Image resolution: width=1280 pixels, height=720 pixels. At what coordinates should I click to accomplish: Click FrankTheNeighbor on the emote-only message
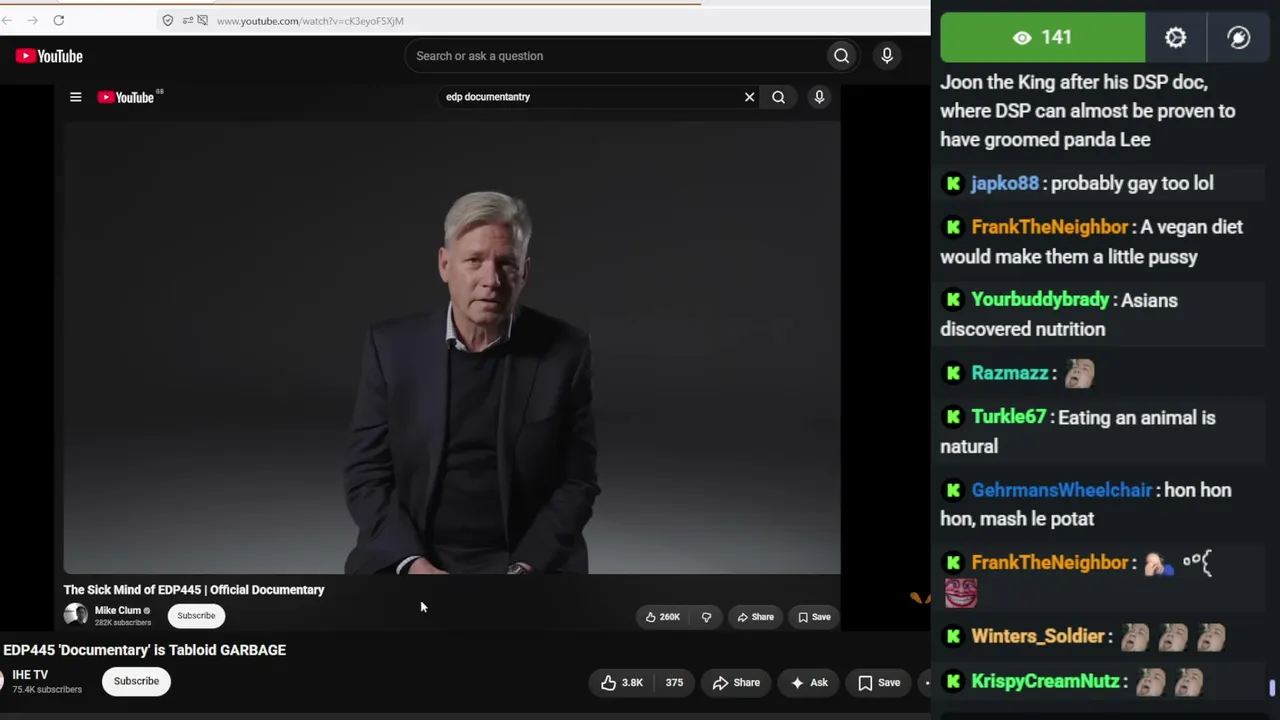click(1050, 563)
